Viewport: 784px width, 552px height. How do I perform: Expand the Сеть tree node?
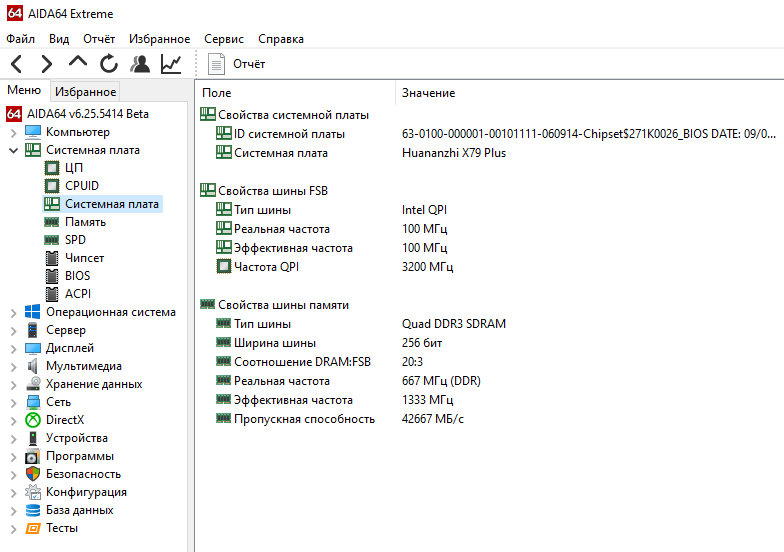[14, 402]
